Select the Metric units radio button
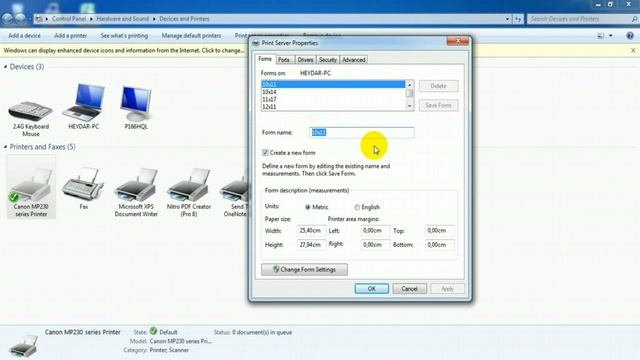 (x=308, y=207)
